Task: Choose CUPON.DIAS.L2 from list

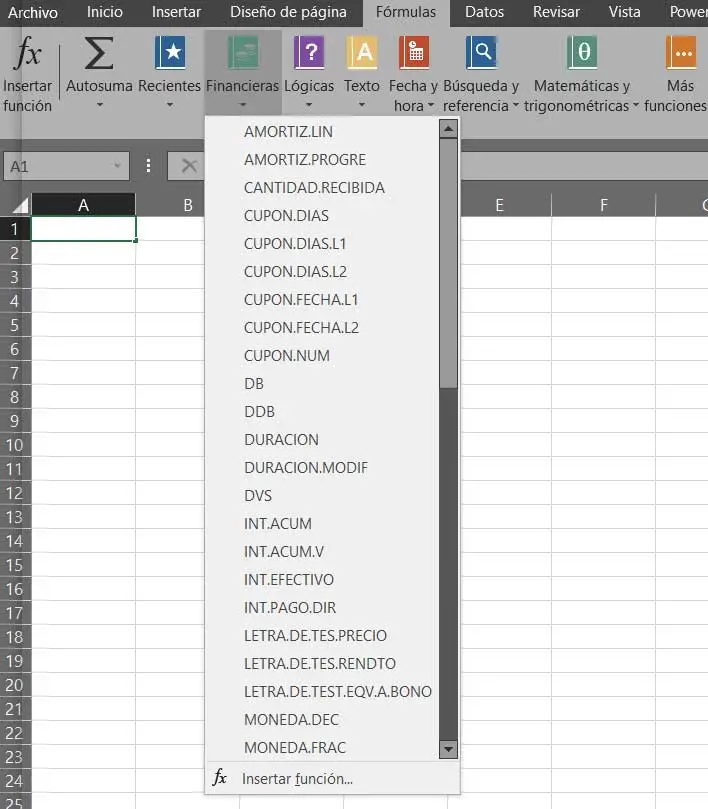Action: (x=322, y=271)
